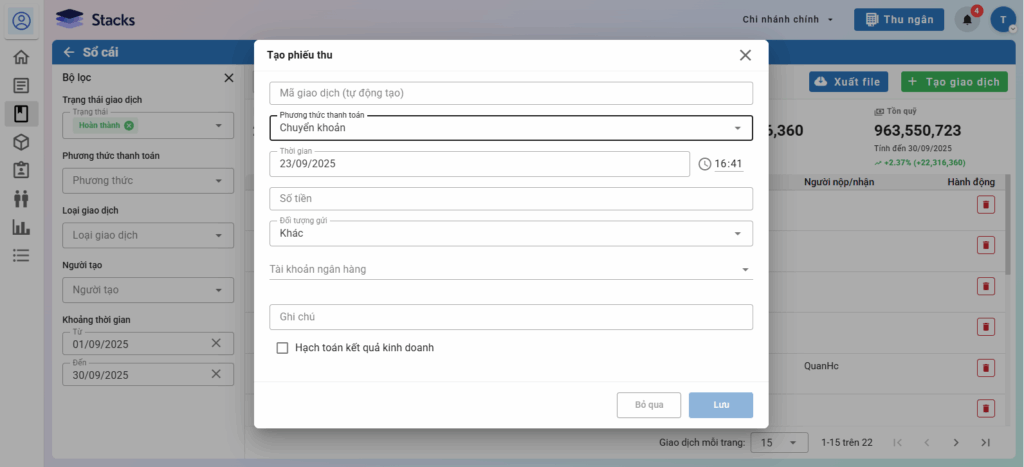Click the people icon in left sidebar
Screen dimensions: 1024x467
click(21, 199)
